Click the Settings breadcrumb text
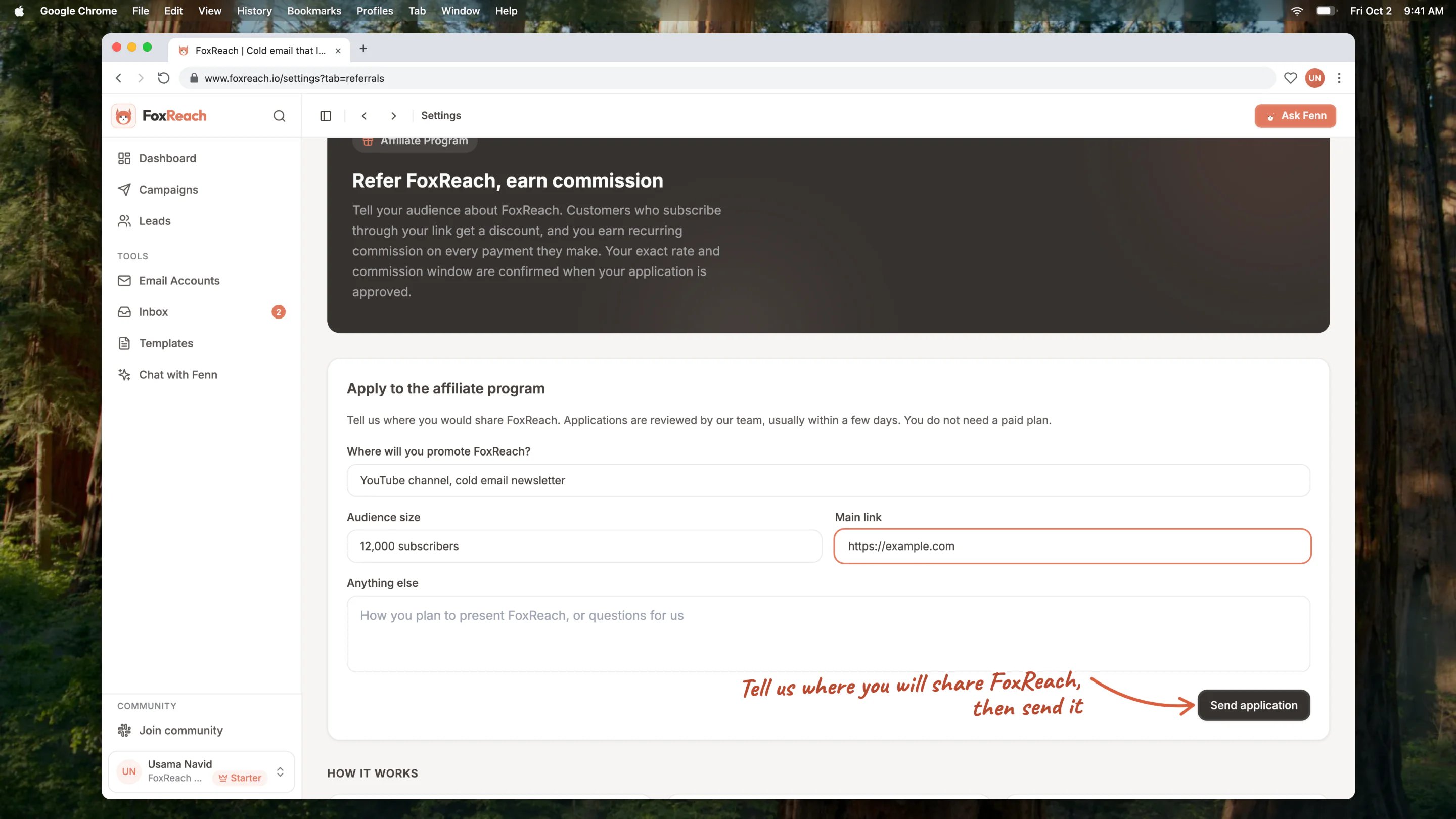 tap(441, 116)
